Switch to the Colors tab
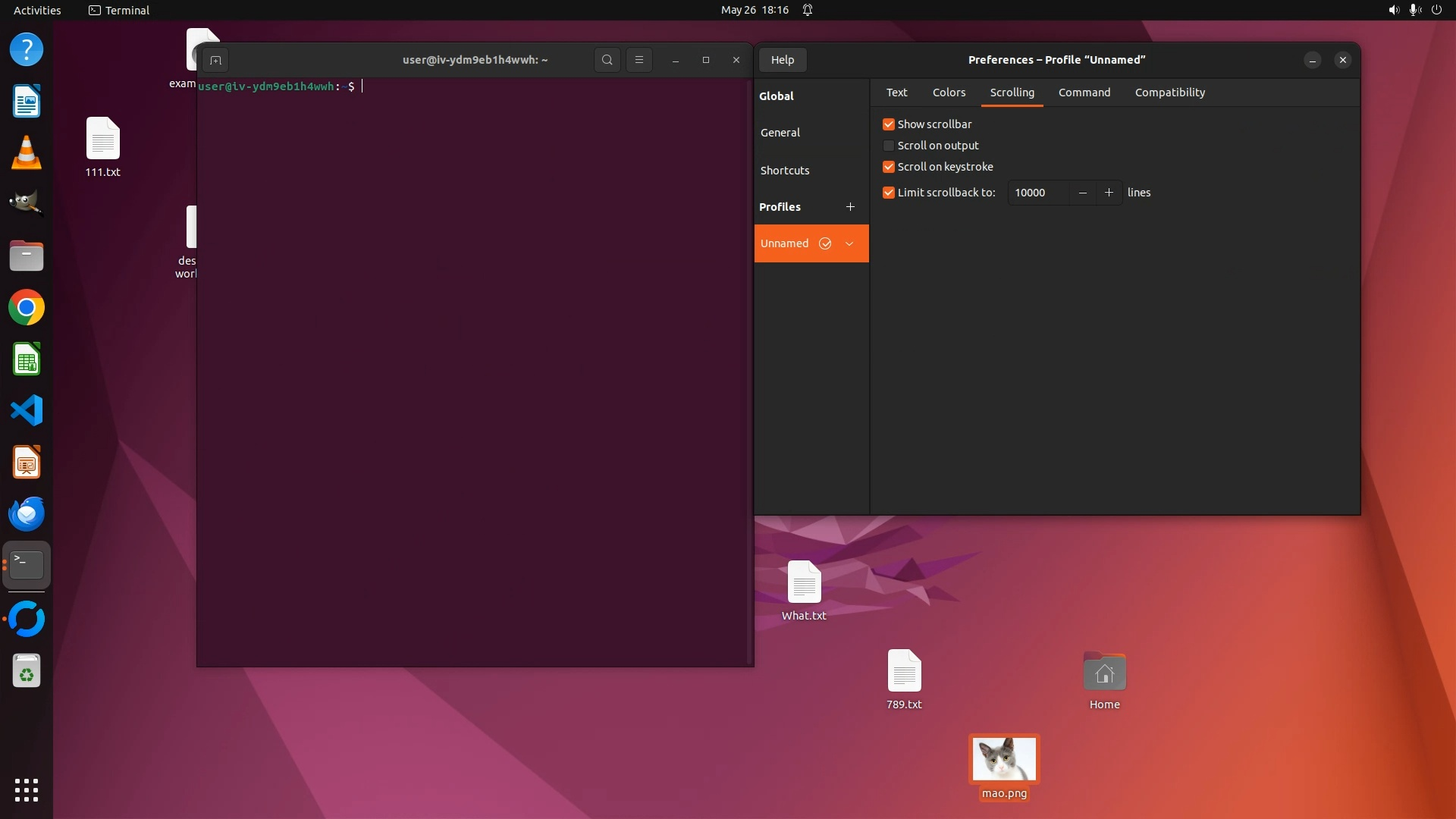 pos(949,93)
